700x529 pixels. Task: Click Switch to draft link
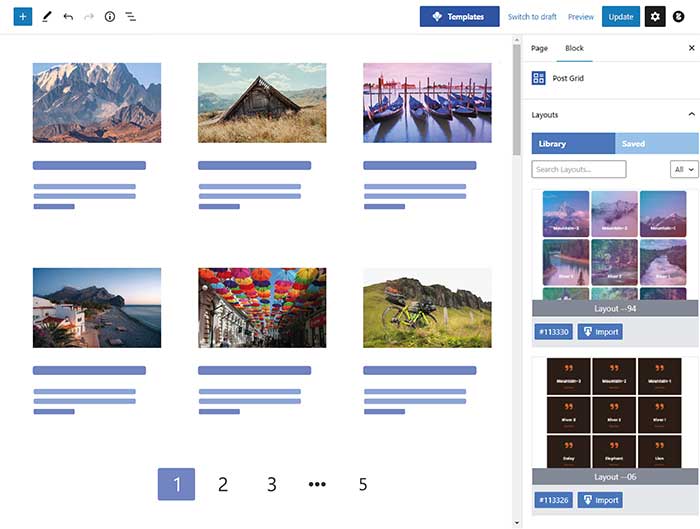pos(532,17)
